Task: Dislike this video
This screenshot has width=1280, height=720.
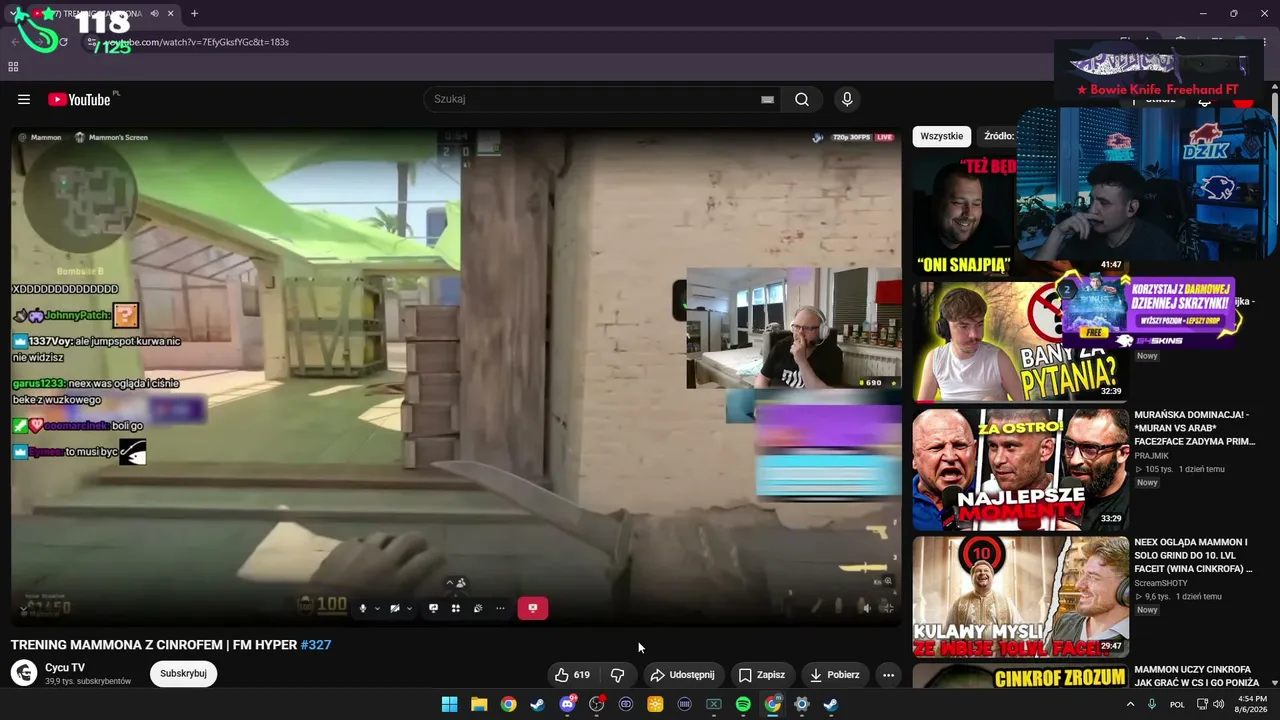Action: coord(617,675)
